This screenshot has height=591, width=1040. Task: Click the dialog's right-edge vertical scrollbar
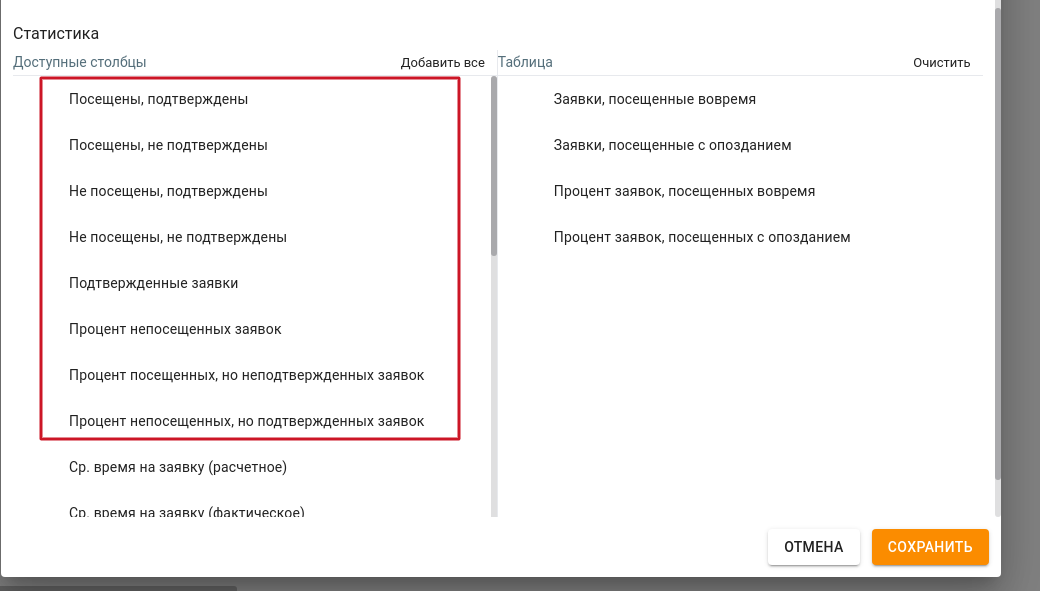coord(997,240)
